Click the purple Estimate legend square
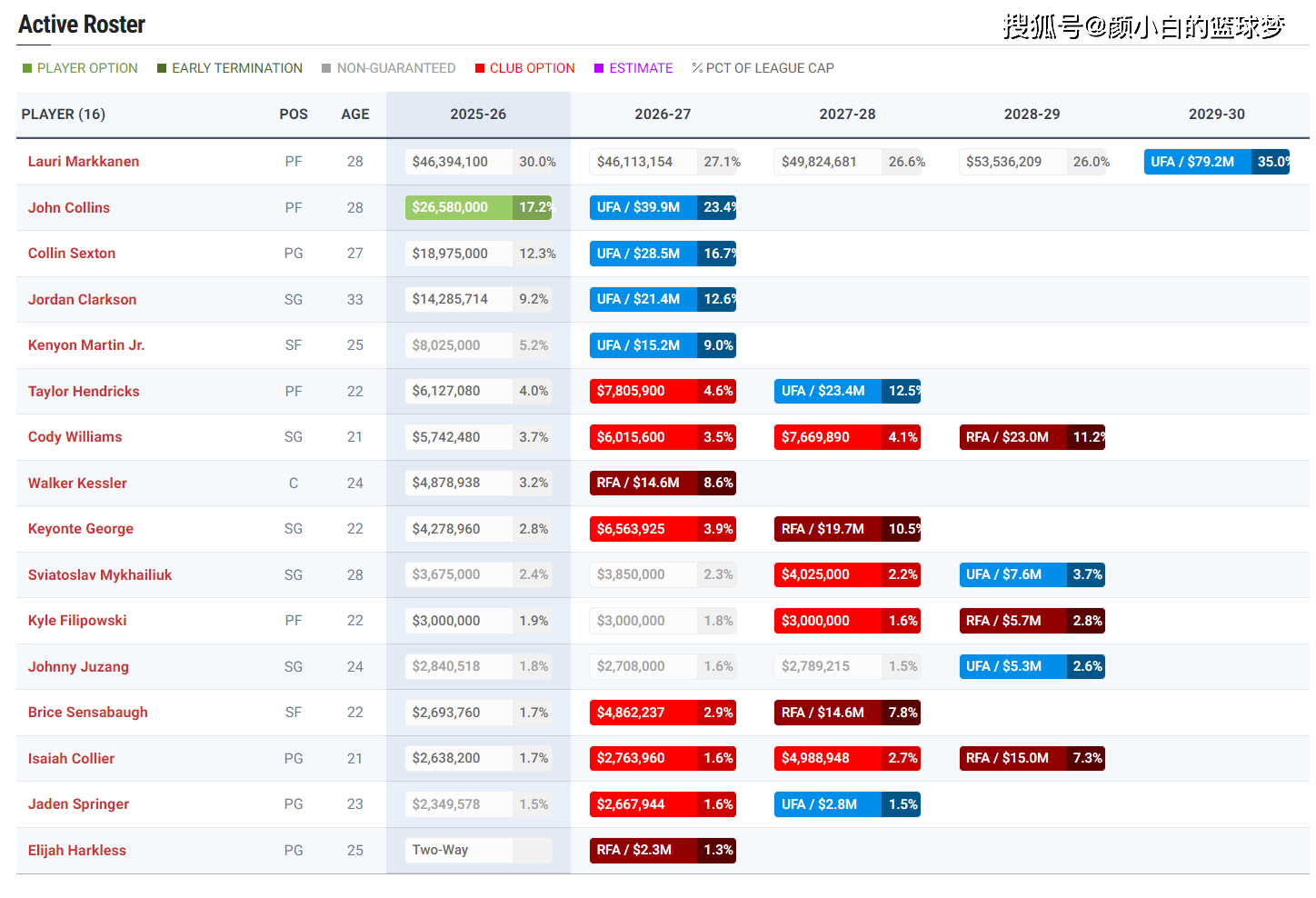The image size is (1316, 898). pos(599,68)
